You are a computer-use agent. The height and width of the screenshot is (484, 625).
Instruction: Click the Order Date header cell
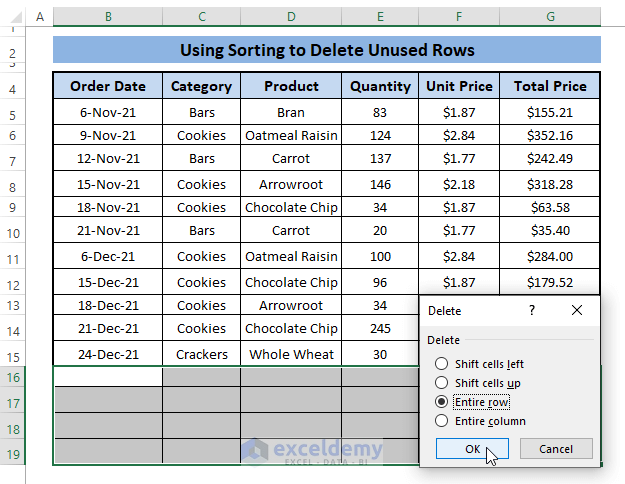coord(108,86)
